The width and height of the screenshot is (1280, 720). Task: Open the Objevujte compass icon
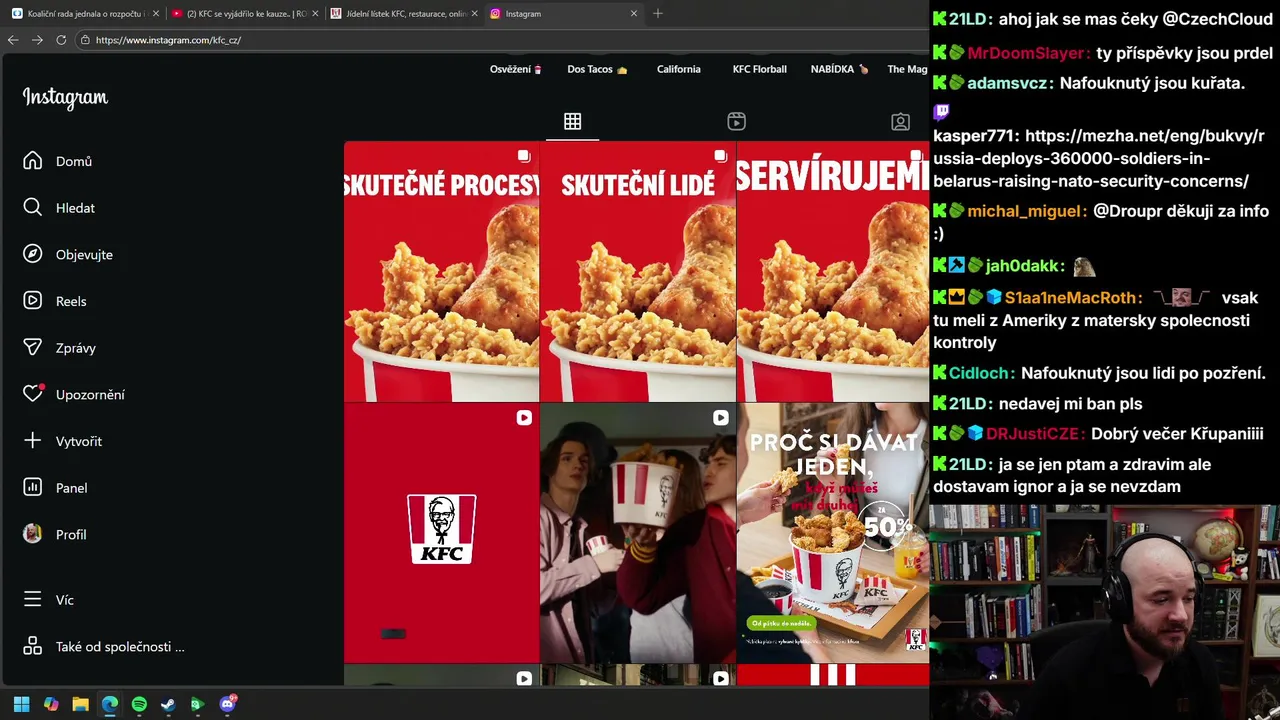click(33, 254)
